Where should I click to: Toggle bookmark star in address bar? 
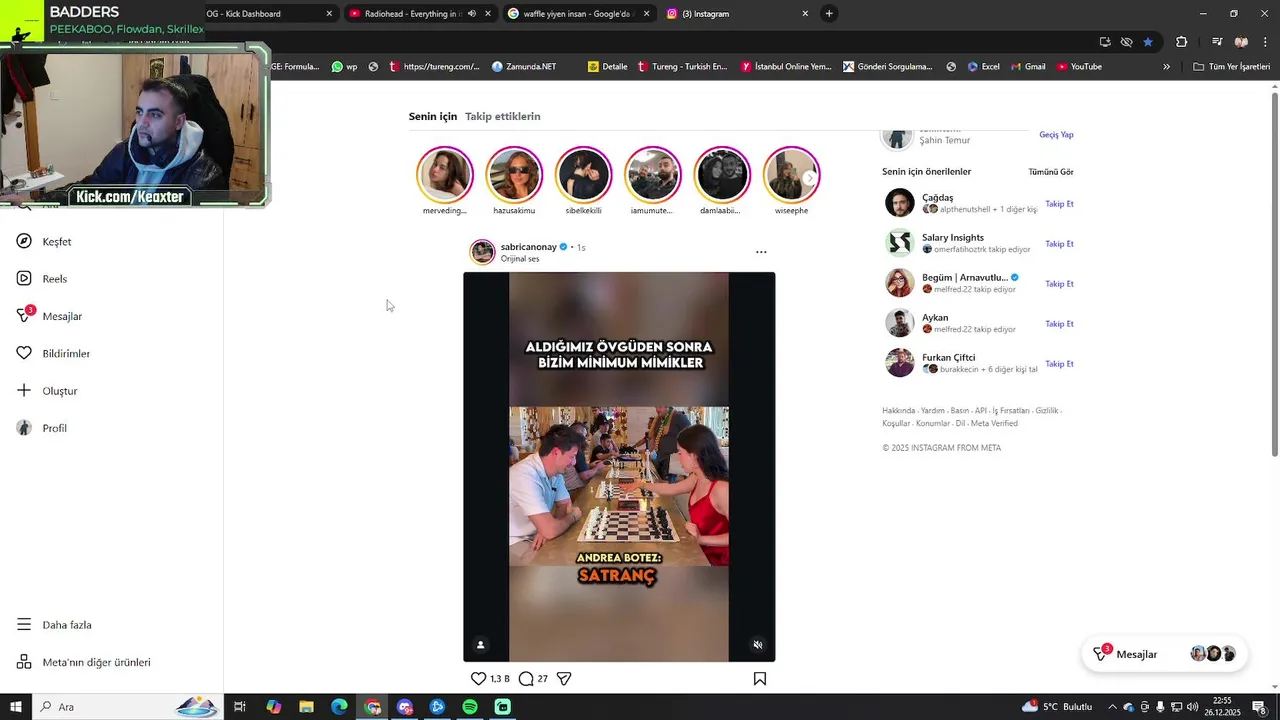coord(1148,42)
